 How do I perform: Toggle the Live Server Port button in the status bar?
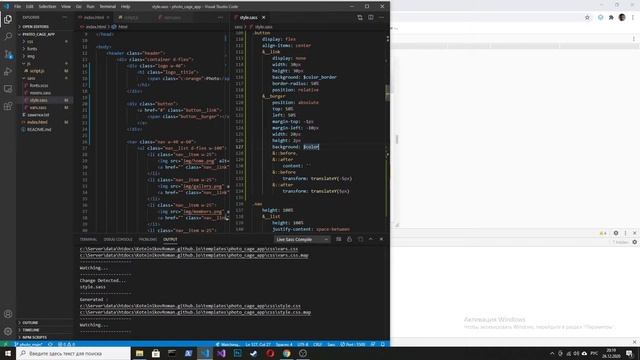353,344
